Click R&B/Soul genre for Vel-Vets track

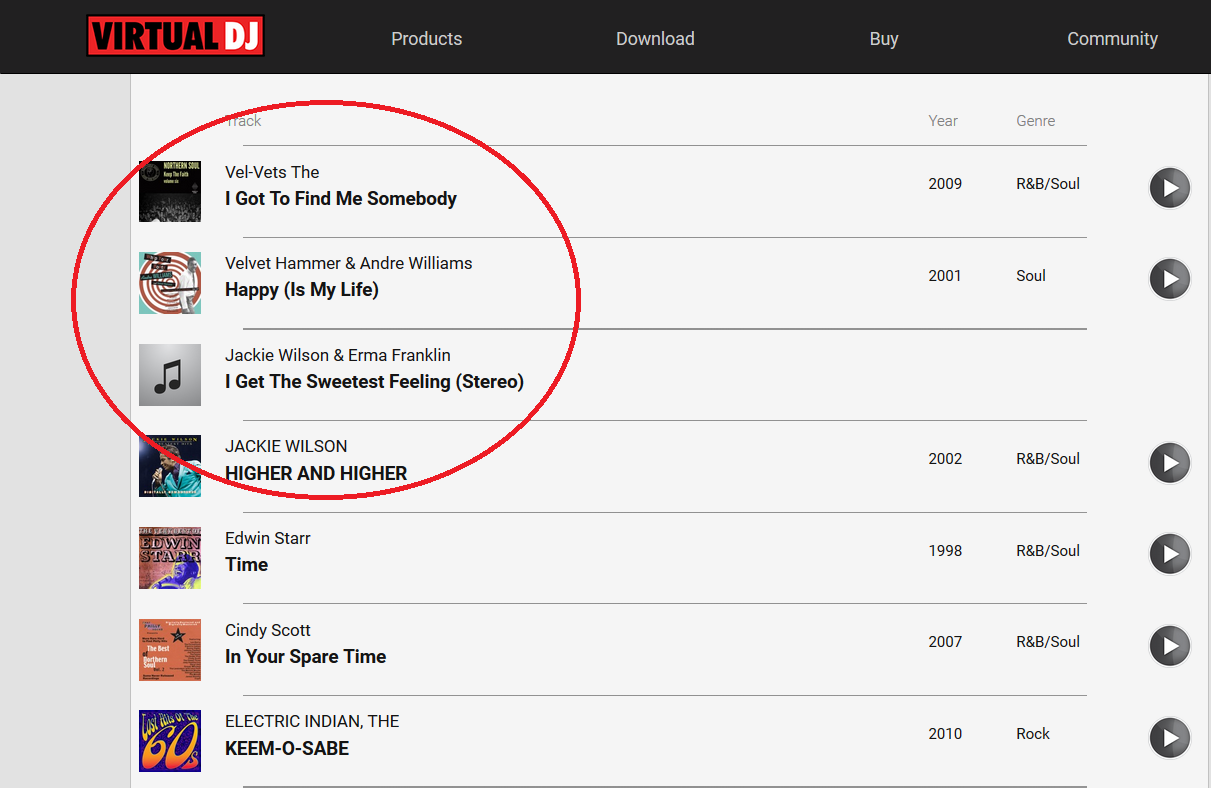tap(1048, 184)
